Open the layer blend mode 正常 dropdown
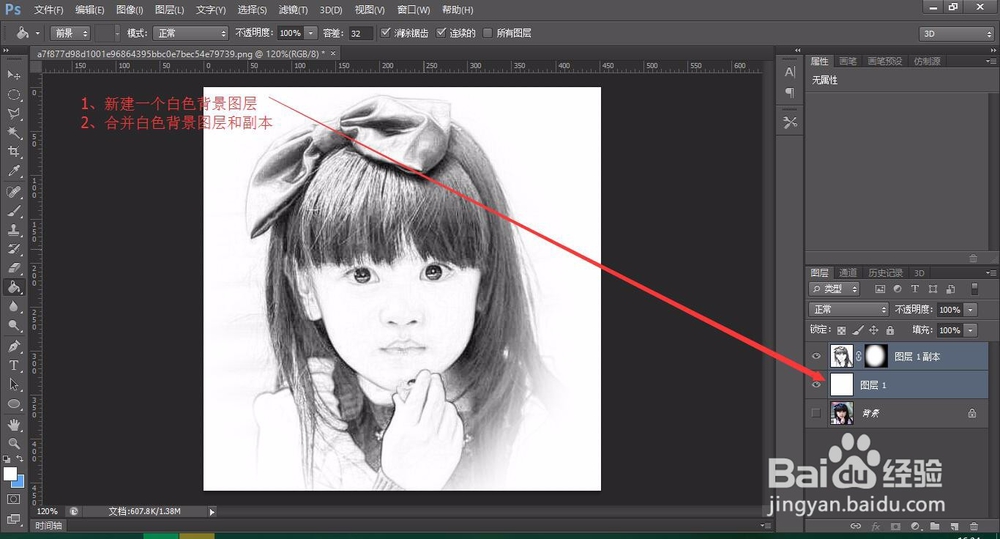The image size is (1000, 539). pos(848,309)
